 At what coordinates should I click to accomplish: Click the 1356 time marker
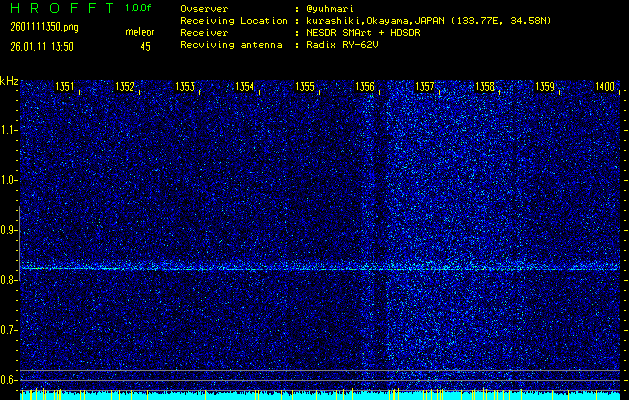pyautogui.click(x=365, y=87)
